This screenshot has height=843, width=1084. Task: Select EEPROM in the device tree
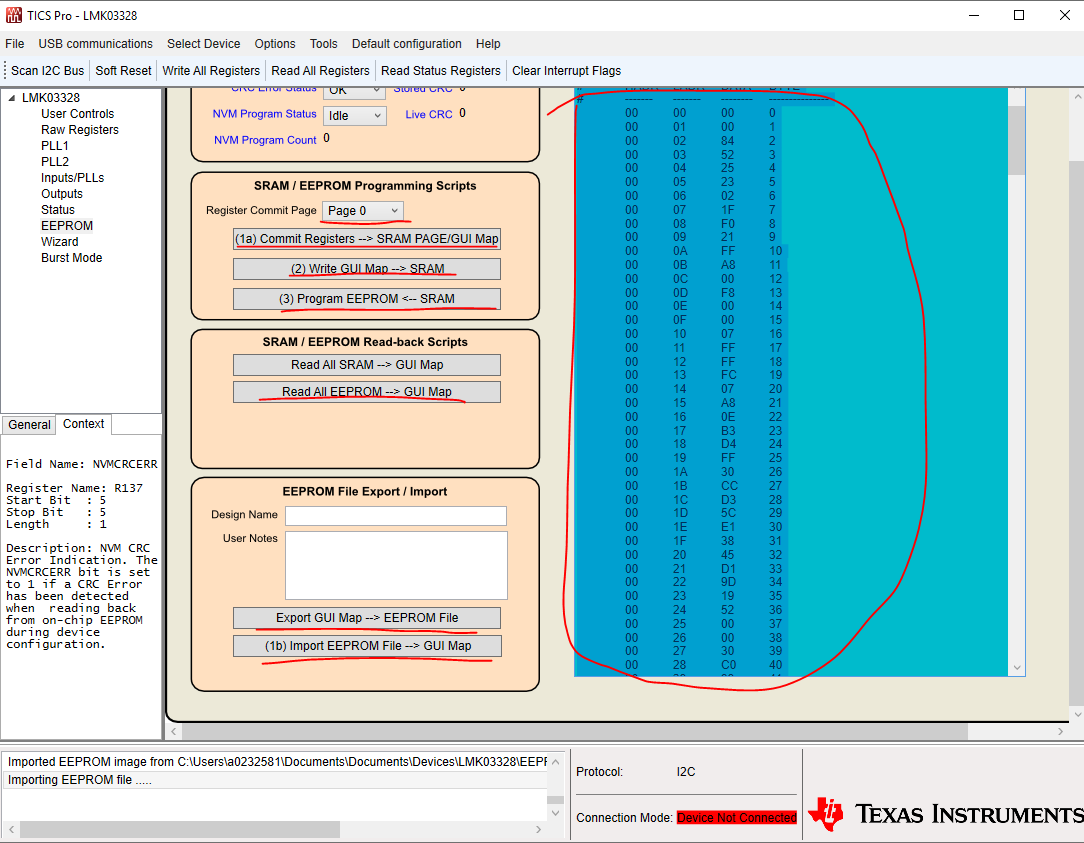point(66,225)
